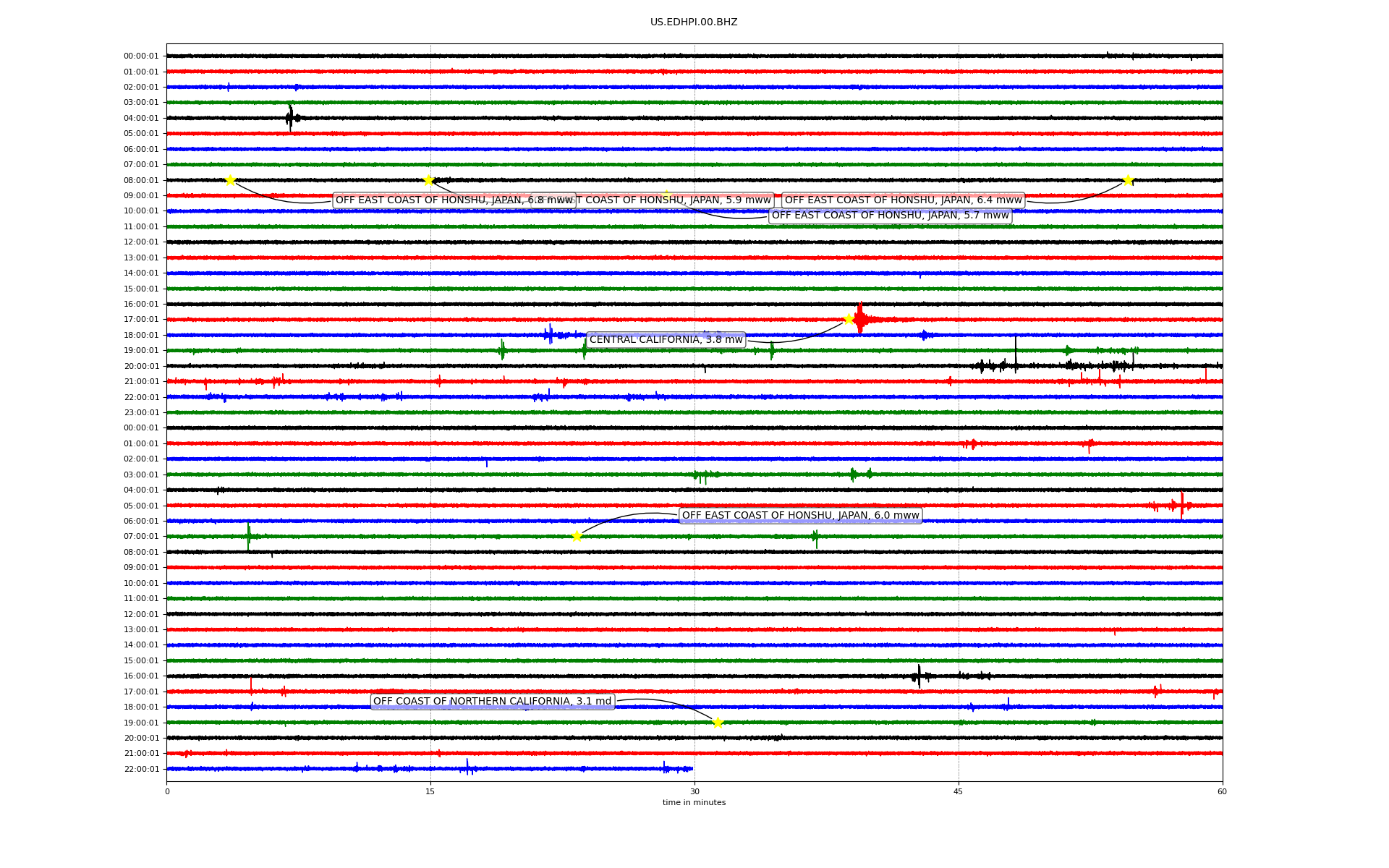Click the OFF COAST OF NORTHERN CALIFORNIA label
The height and width of the screenshot is (868, 1389).
pos(493,702)
